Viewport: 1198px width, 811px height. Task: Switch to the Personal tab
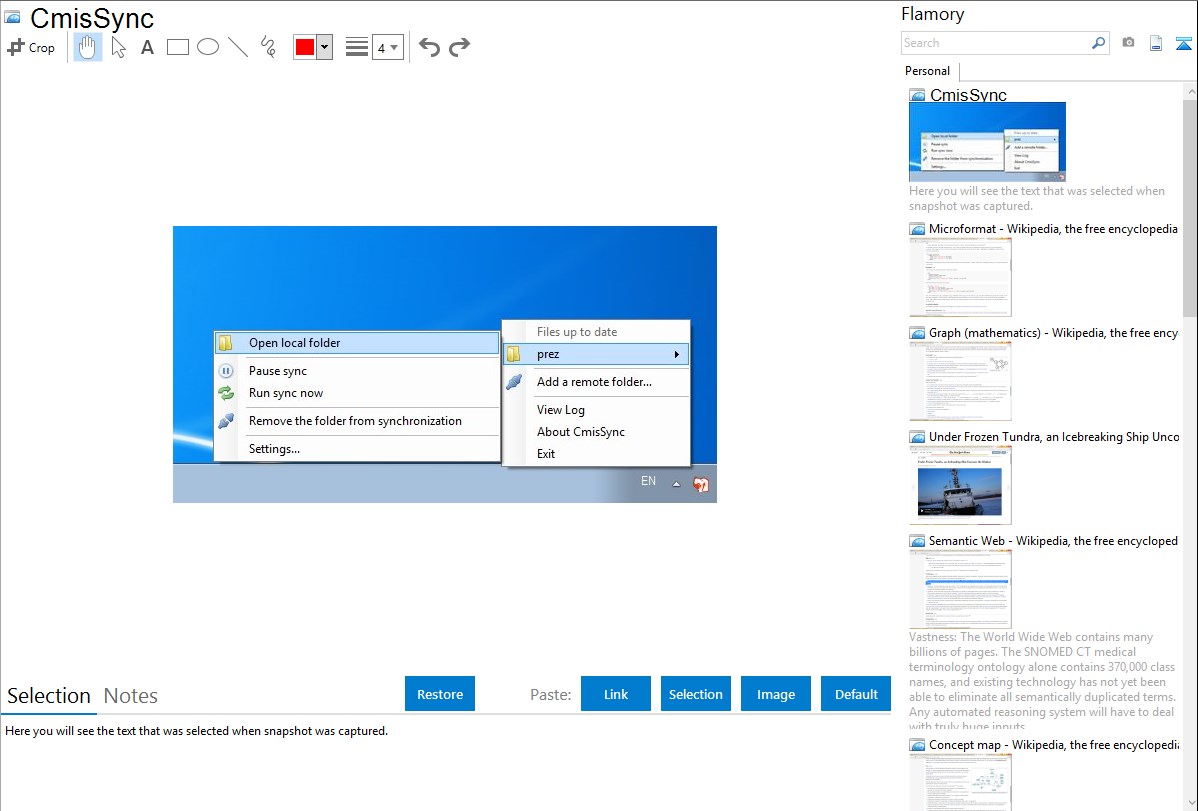click(x=928, y=71)
